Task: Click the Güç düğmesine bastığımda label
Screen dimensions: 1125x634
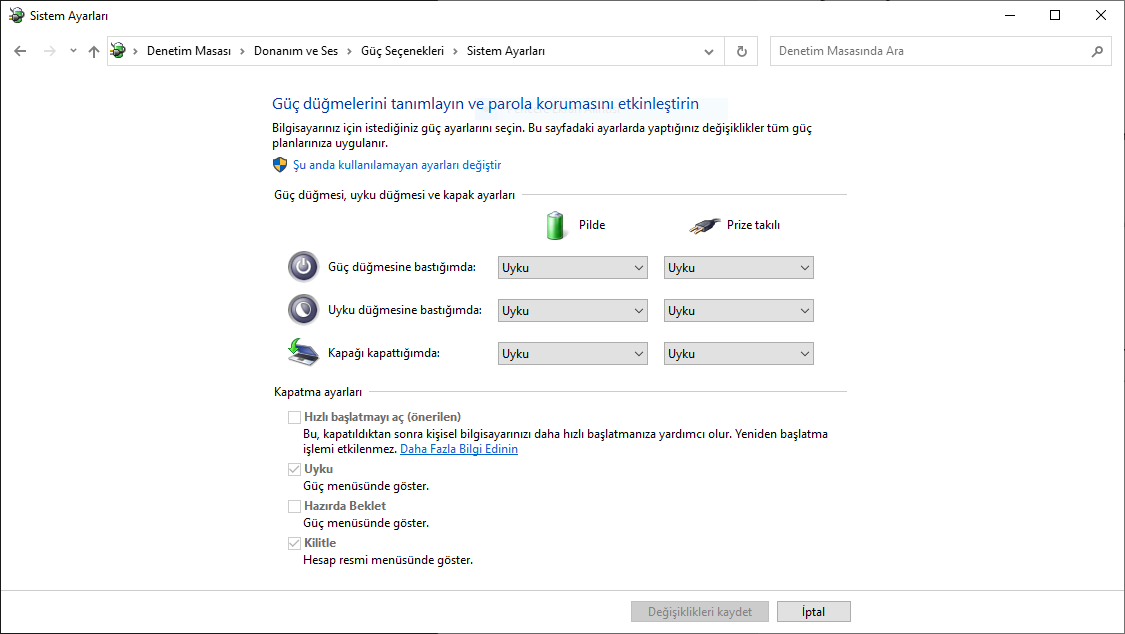Action: (x=402, y=267)
